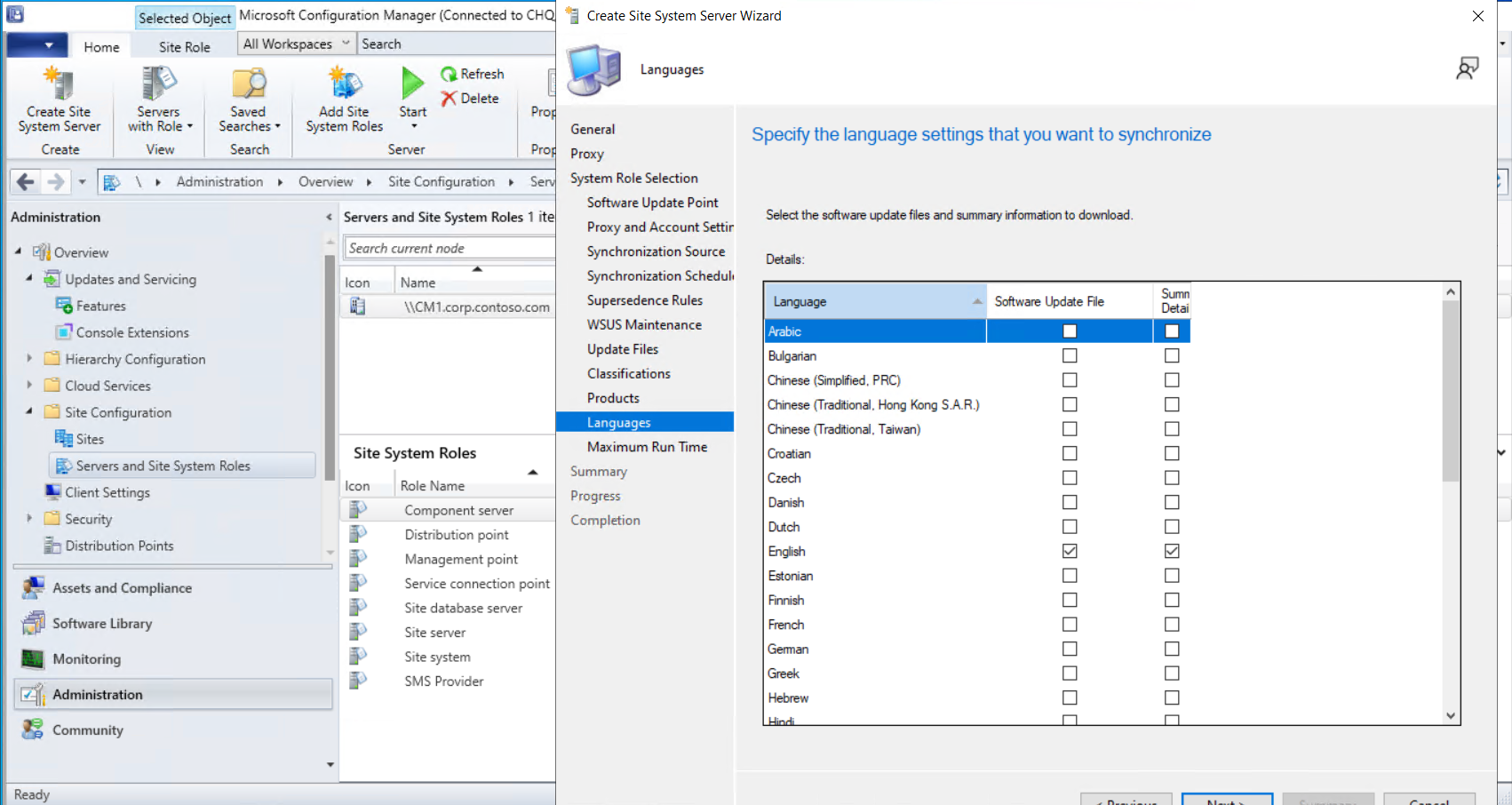The width and height of the screenshot is (1512, 805).
Task: Click the CM1.corp.contoso.com server icon
Action: 358,307
